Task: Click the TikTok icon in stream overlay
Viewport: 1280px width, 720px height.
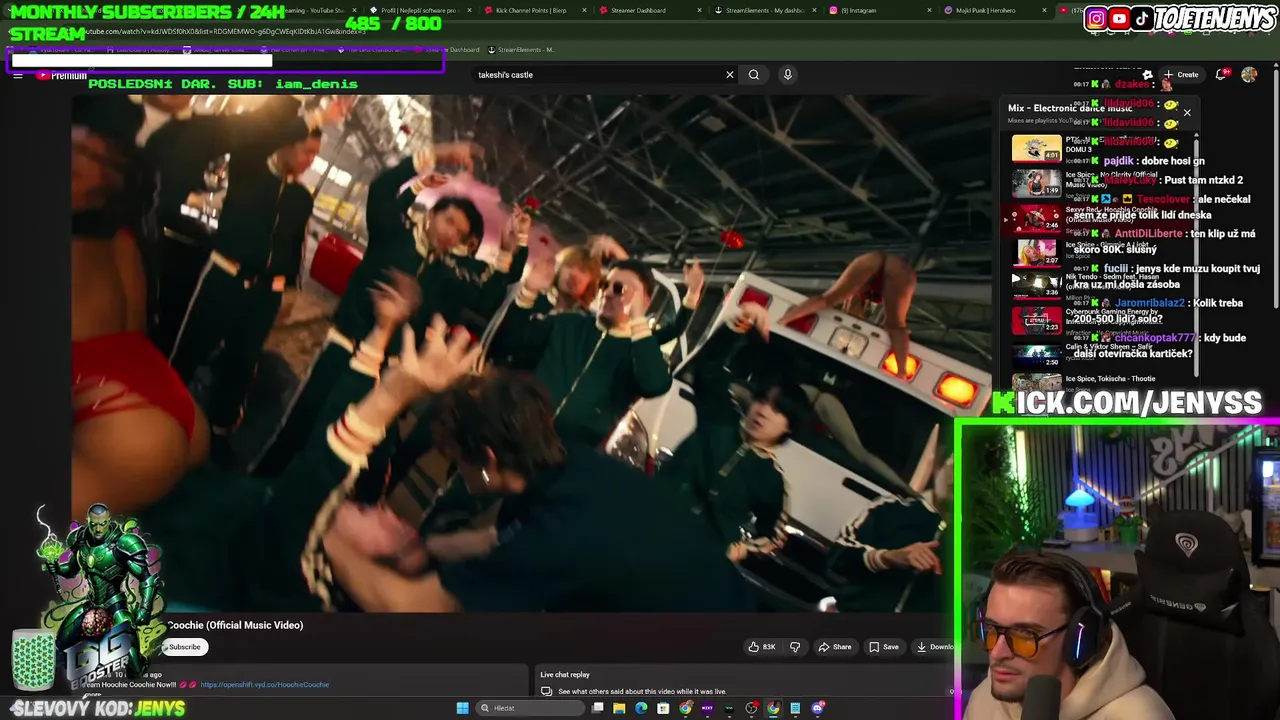Action: (1141, 18)
